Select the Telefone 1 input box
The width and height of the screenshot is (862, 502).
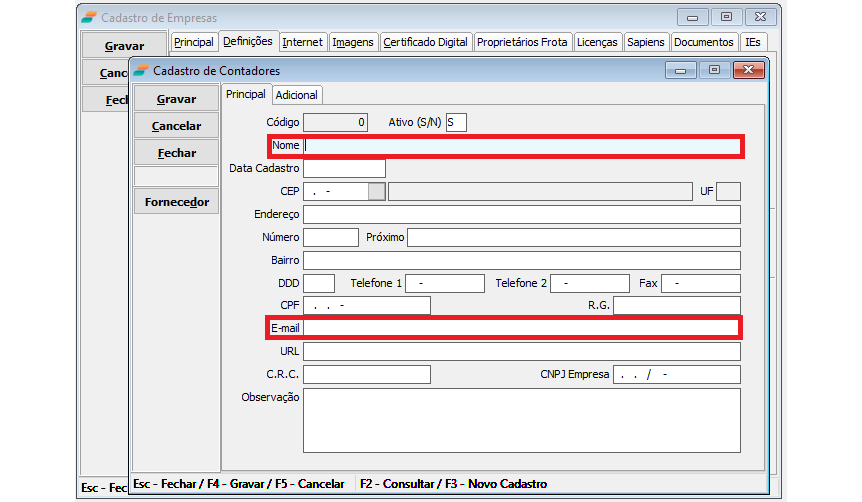click(444, 284)
